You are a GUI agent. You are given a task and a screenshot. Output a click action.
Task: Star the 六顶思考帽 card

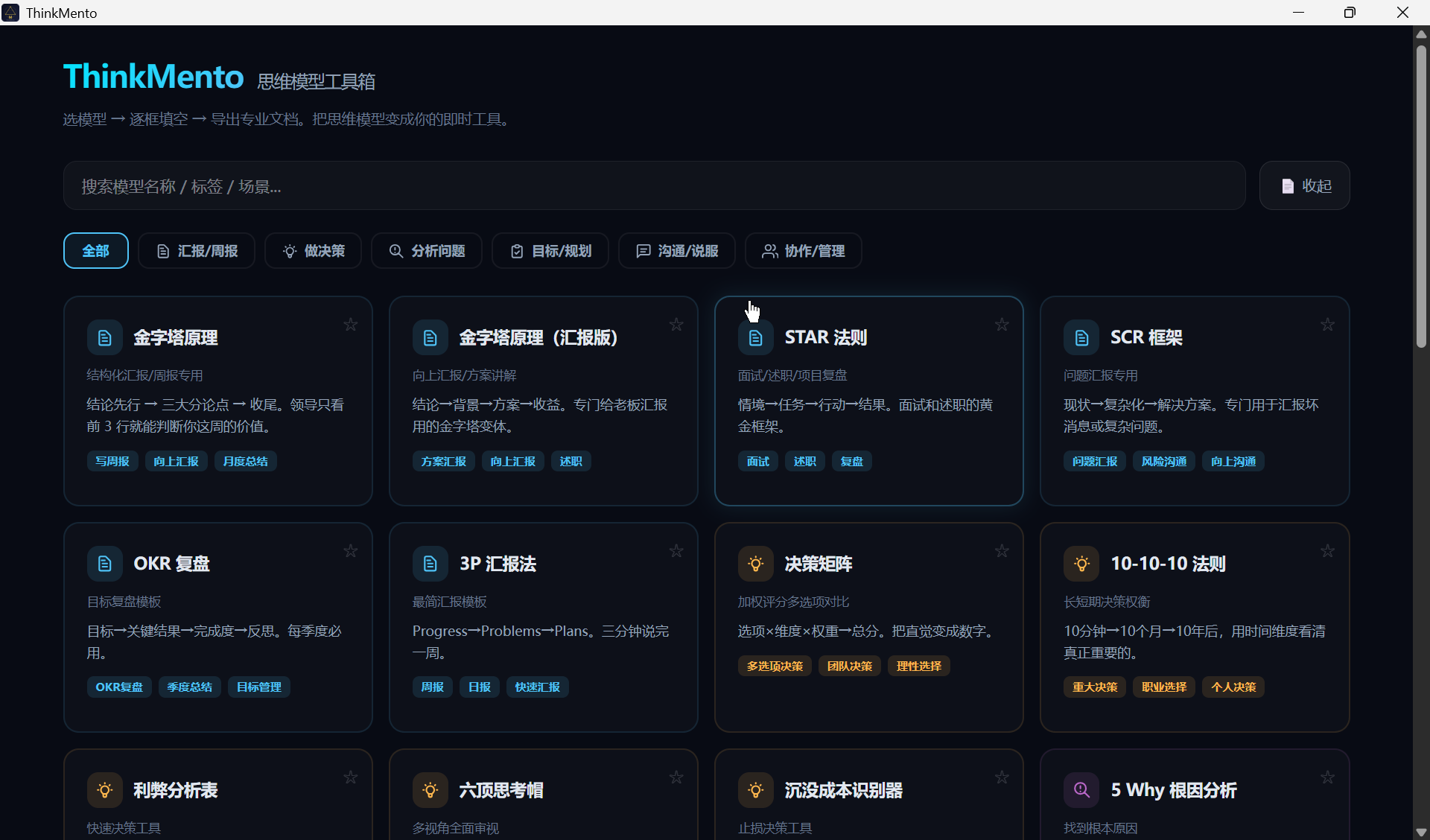point(676,777)
